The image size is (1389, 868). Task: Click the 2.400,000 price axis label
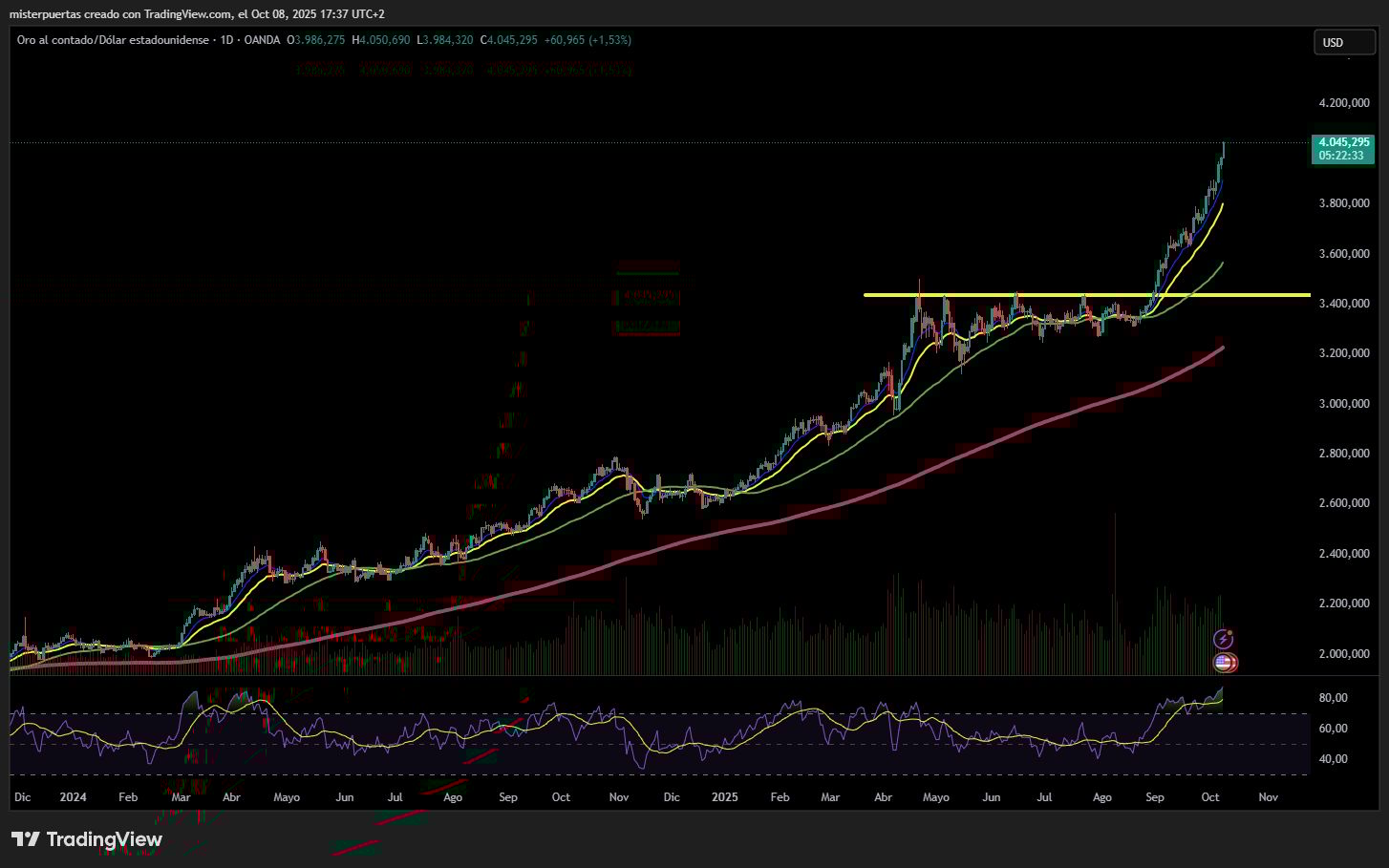click(1344, 554)
